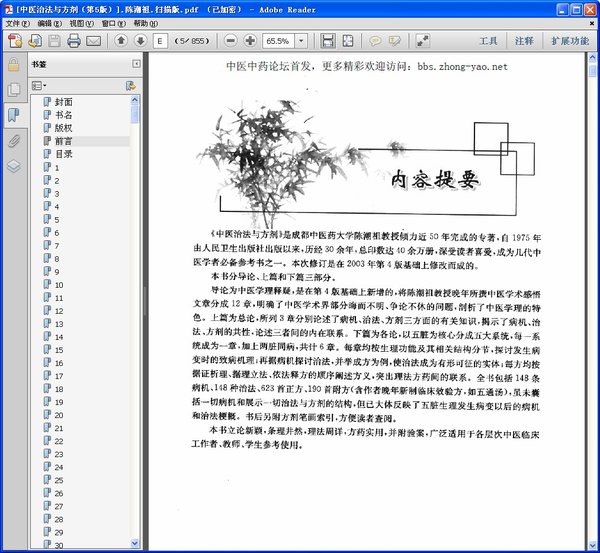The height and width of the screenshot is (553, 600).
Task: Jump to bookmark 5
Action: click(x=57, y=220)
